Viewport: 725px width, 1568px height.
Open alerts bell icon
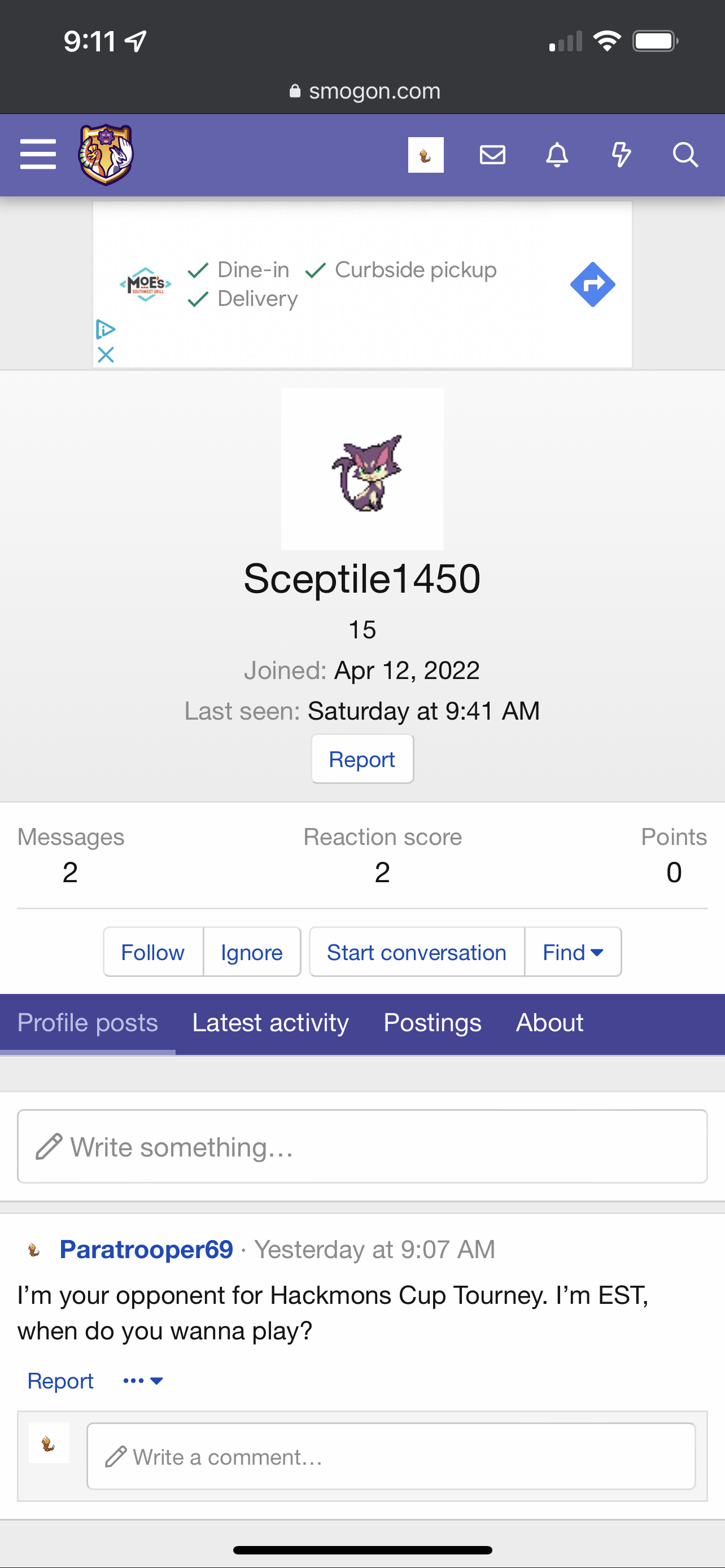[x=557, y=155]
